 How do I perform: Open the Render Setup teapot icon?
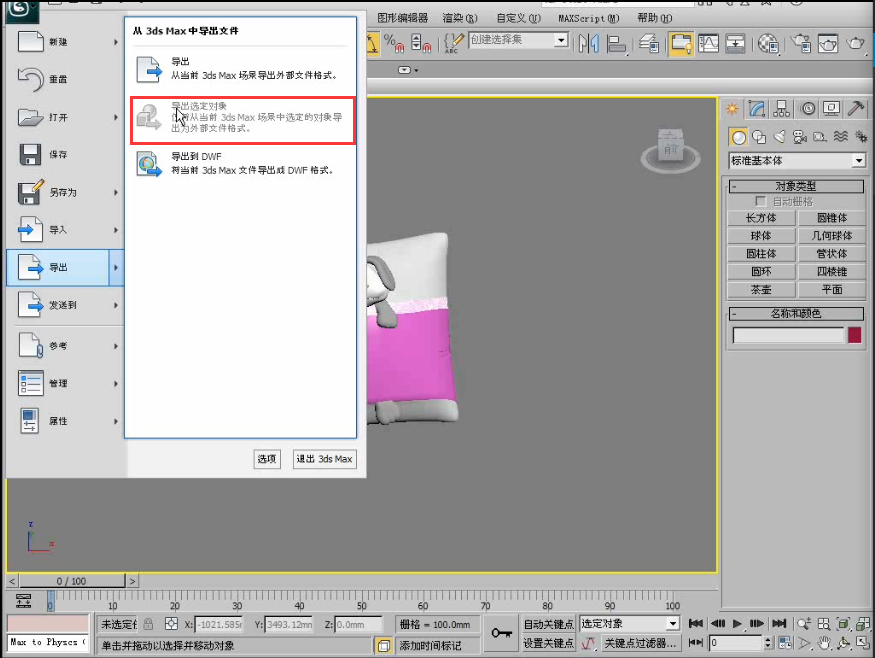(x=801, y=44)
